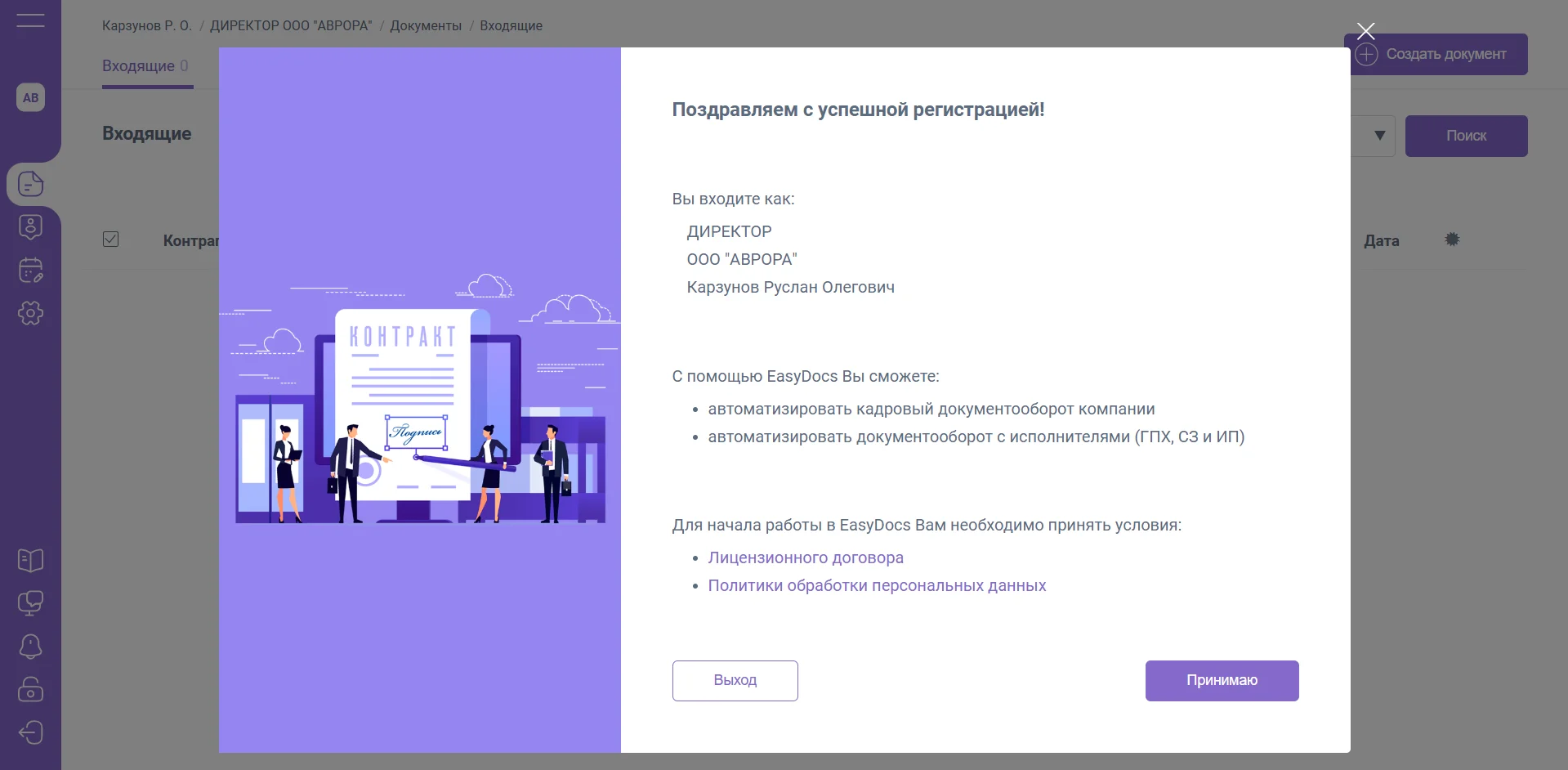
Task: Open the Documents section icon in sidebar
Action: pos(30,184)
